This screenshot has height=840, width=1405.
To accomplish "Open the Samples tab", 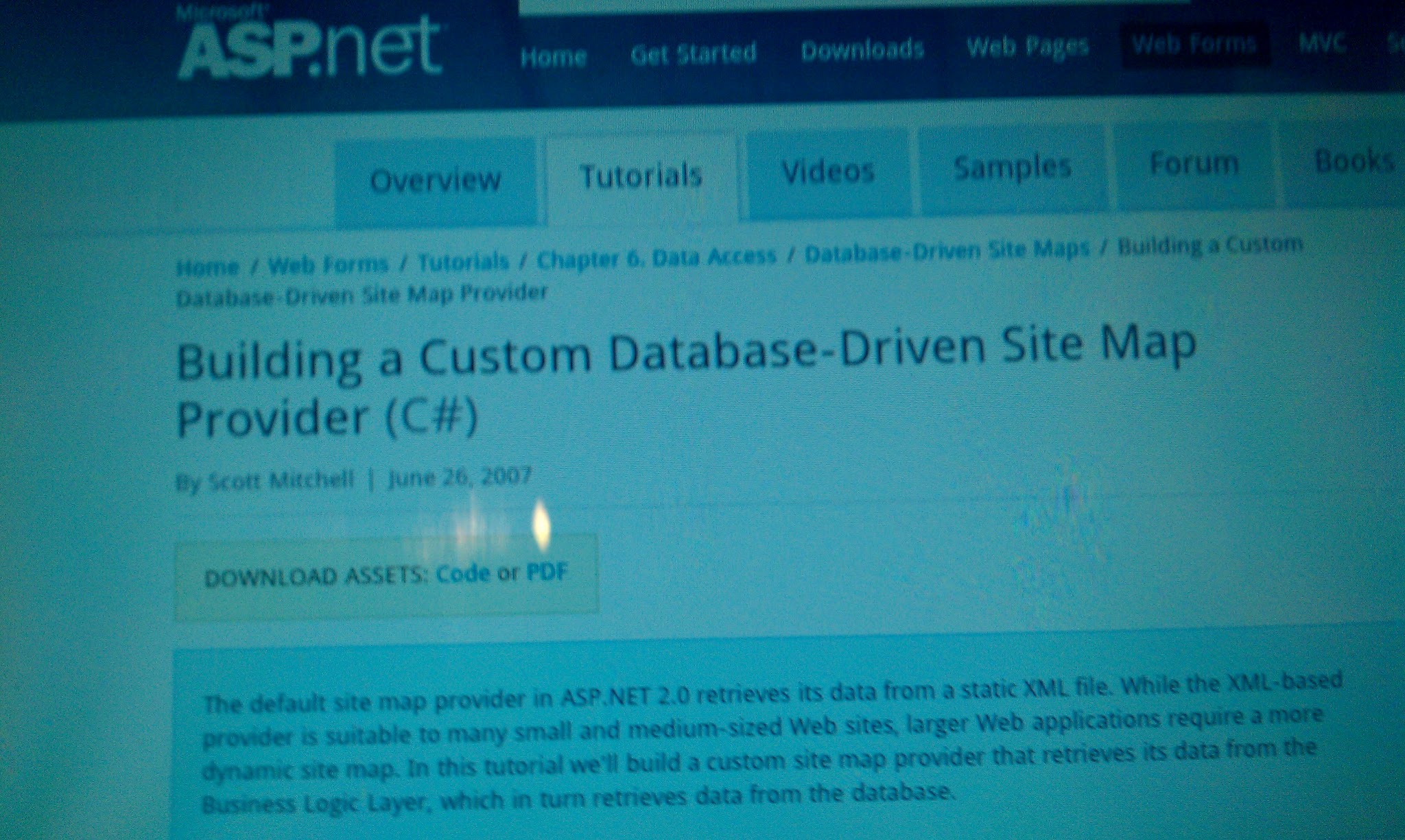I will point(1012,167).
